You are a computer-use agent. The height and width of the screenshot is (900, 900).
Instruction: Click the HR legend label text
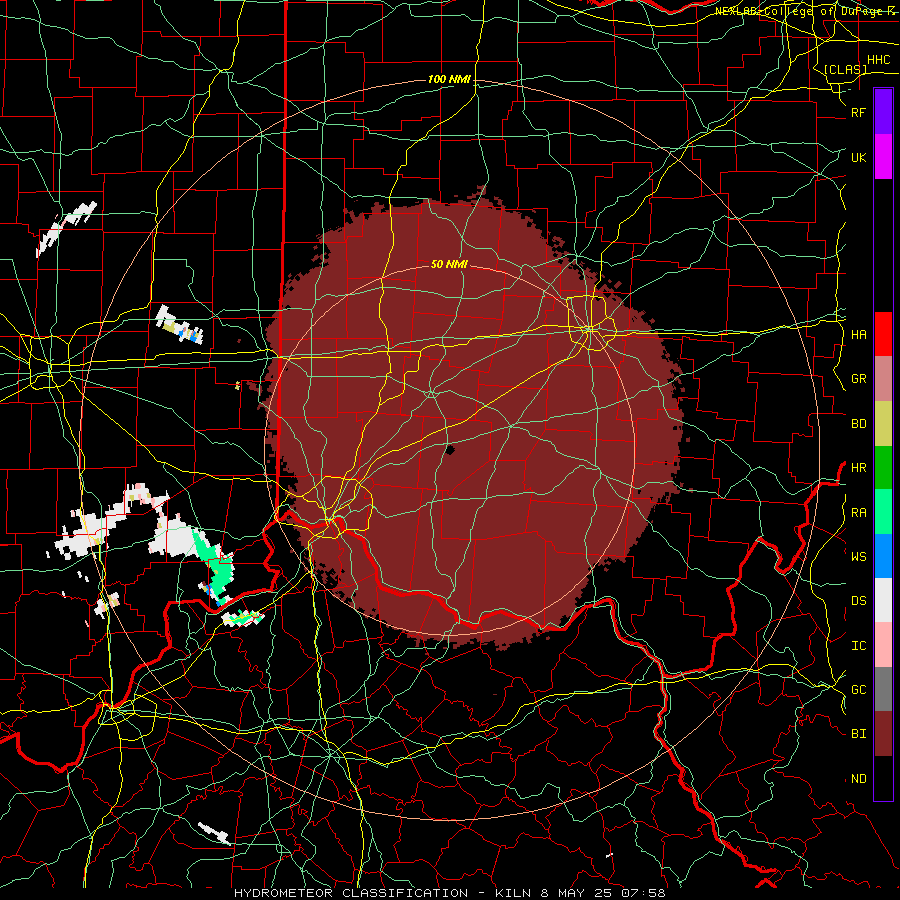point(858,468)
